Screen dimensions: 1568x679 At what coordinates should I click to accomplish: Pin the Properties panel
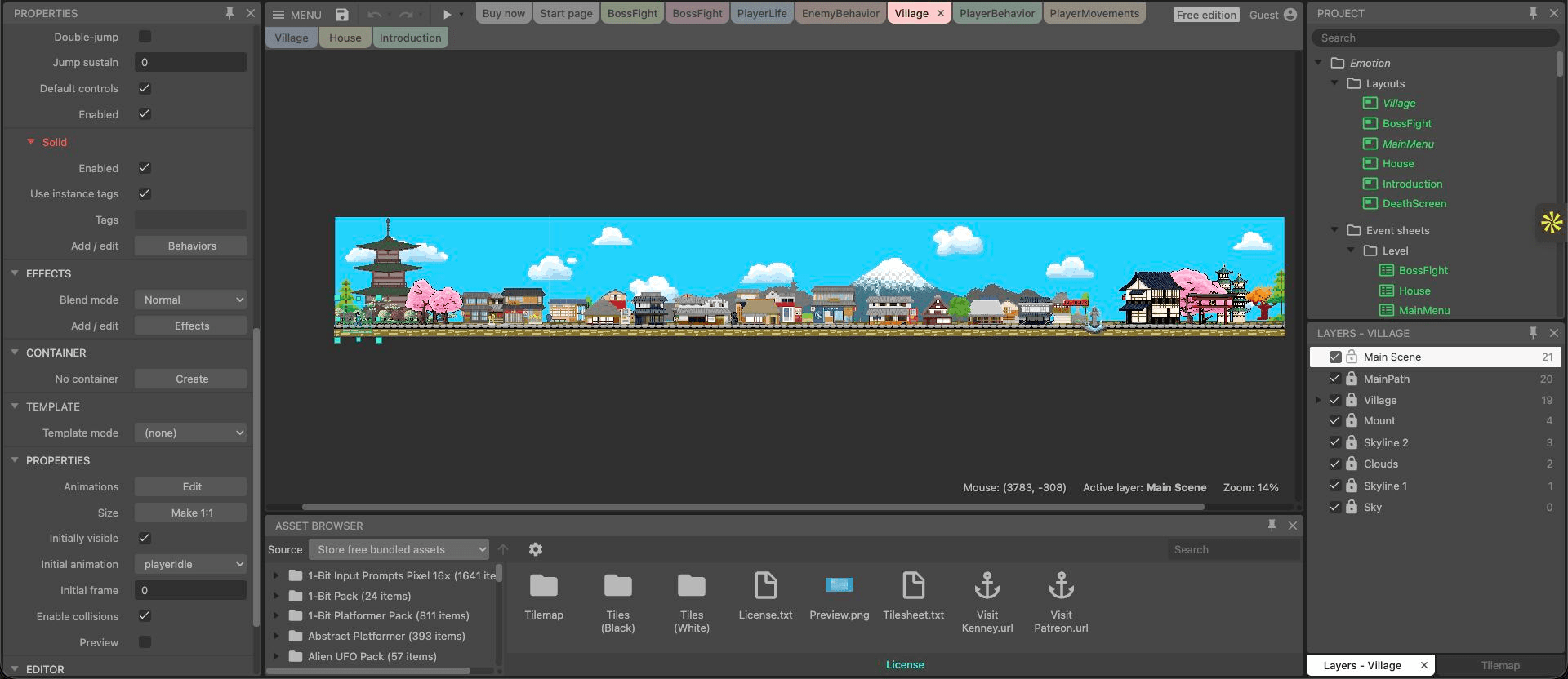[229, 13]
